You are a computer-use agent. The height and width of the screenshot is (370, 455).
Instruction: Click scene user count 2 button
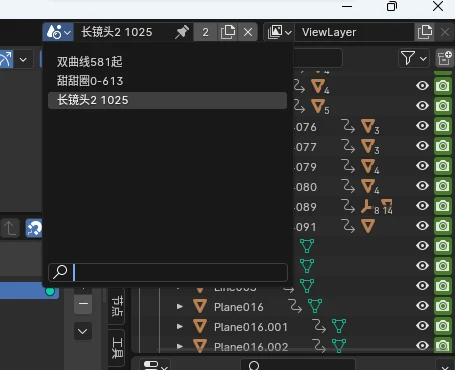point(205,32)
